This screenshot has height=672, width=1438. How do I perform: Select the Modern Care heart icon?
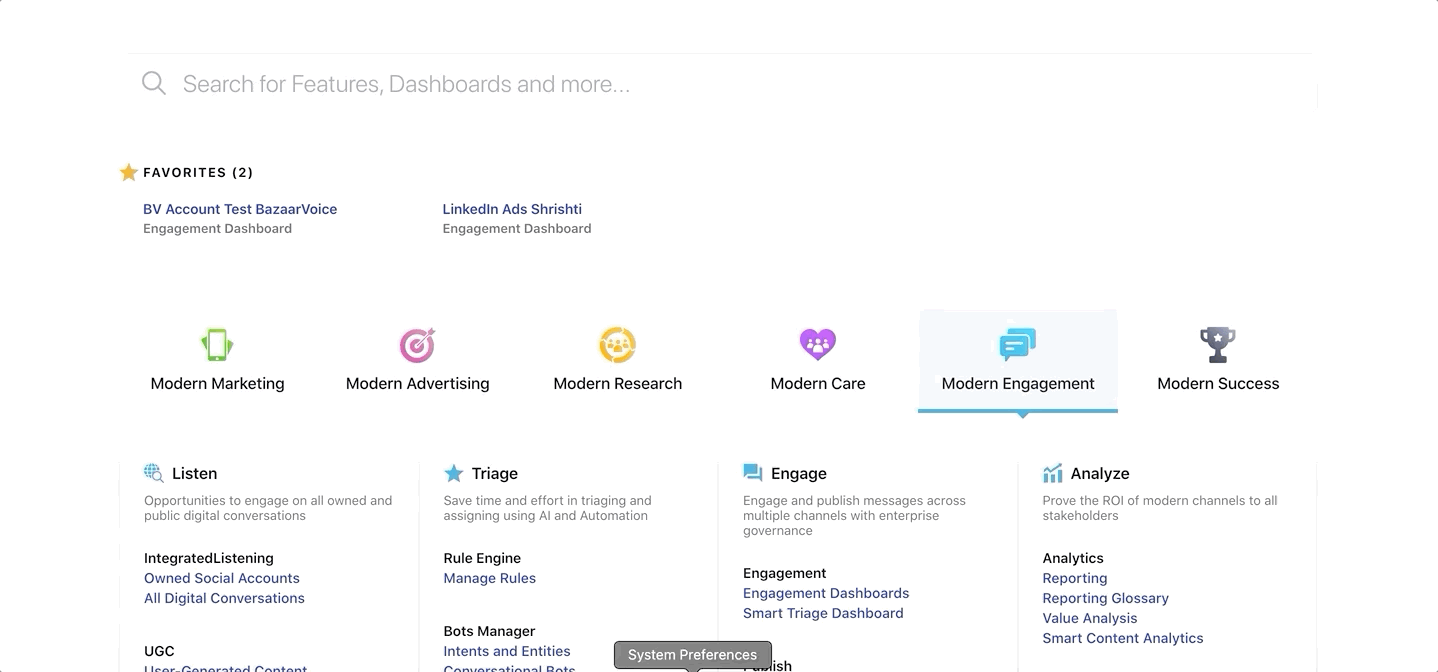818,345
